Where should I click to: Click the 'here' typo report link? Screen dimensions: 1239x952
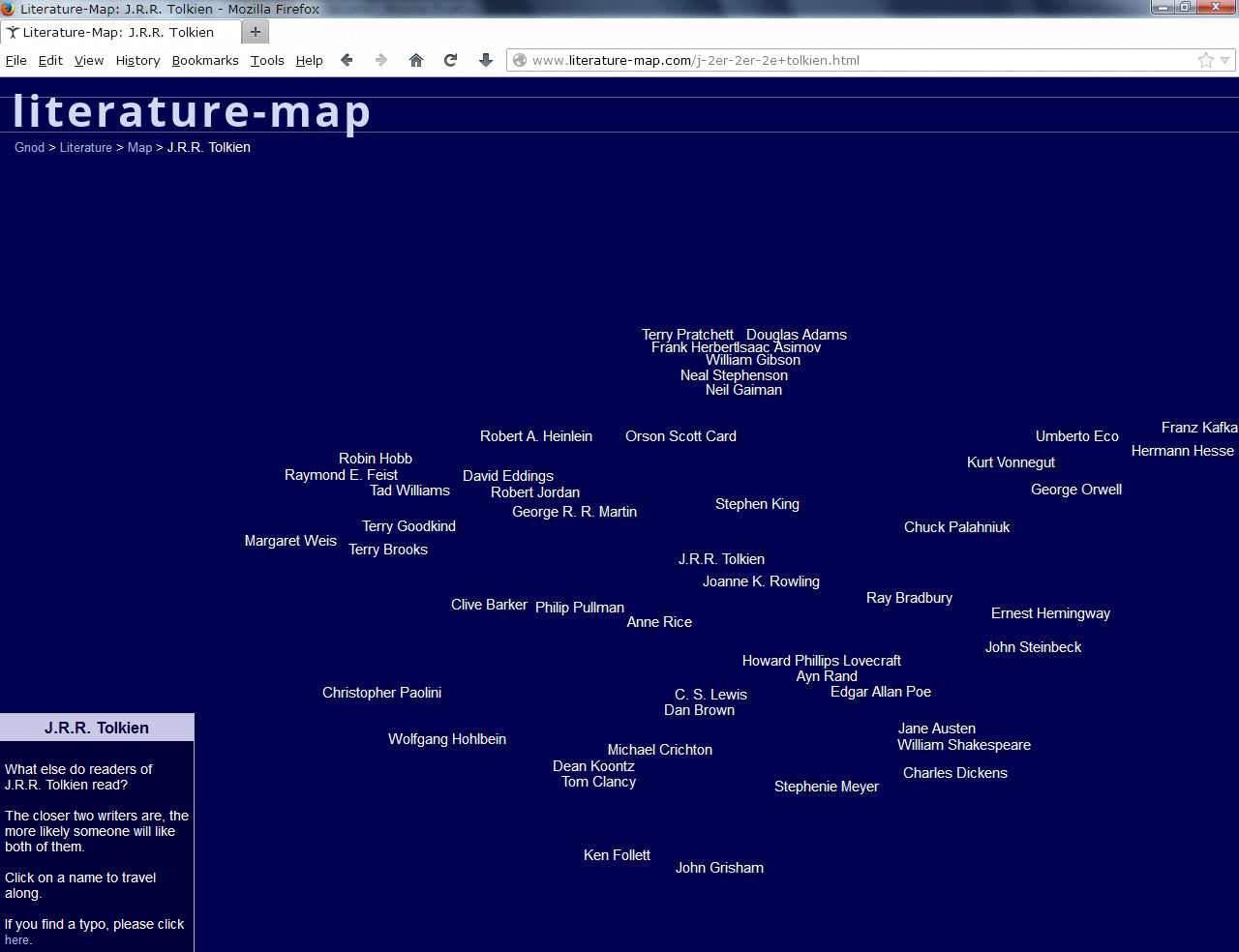point(17,939)
